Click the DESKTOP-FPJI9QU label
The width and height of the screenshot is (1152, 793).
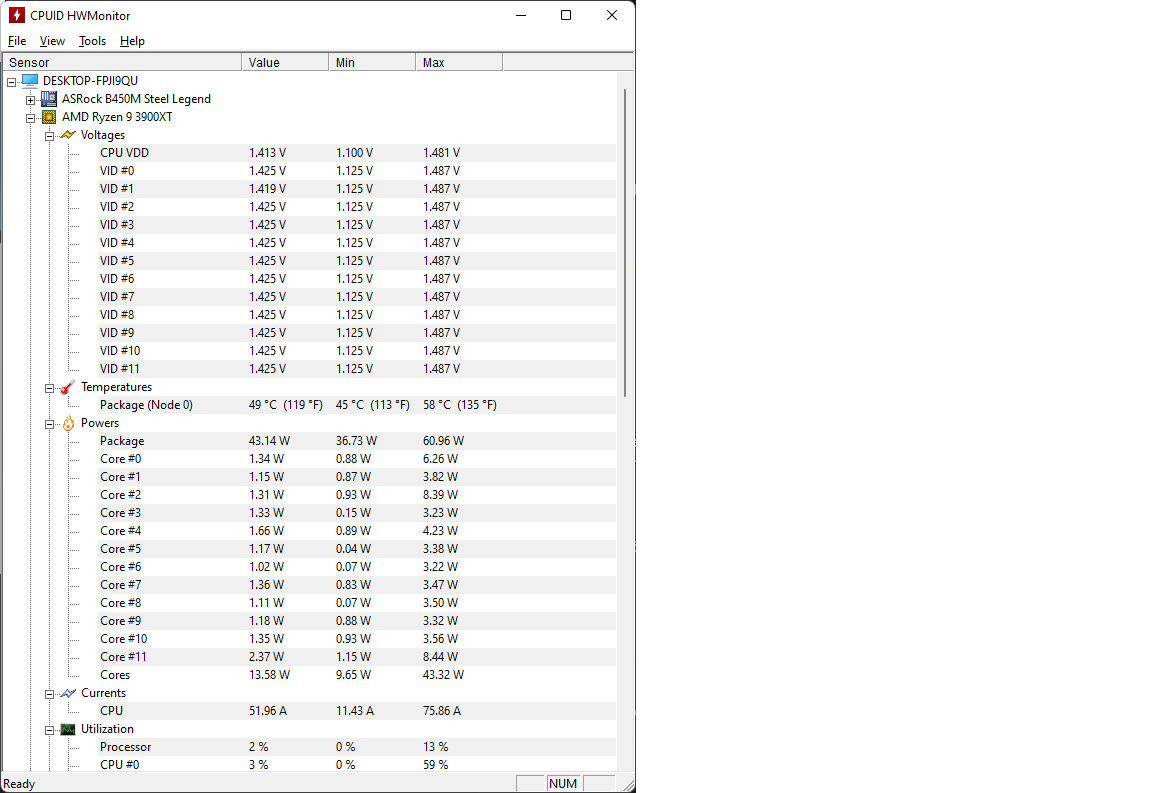coord(90,81)
